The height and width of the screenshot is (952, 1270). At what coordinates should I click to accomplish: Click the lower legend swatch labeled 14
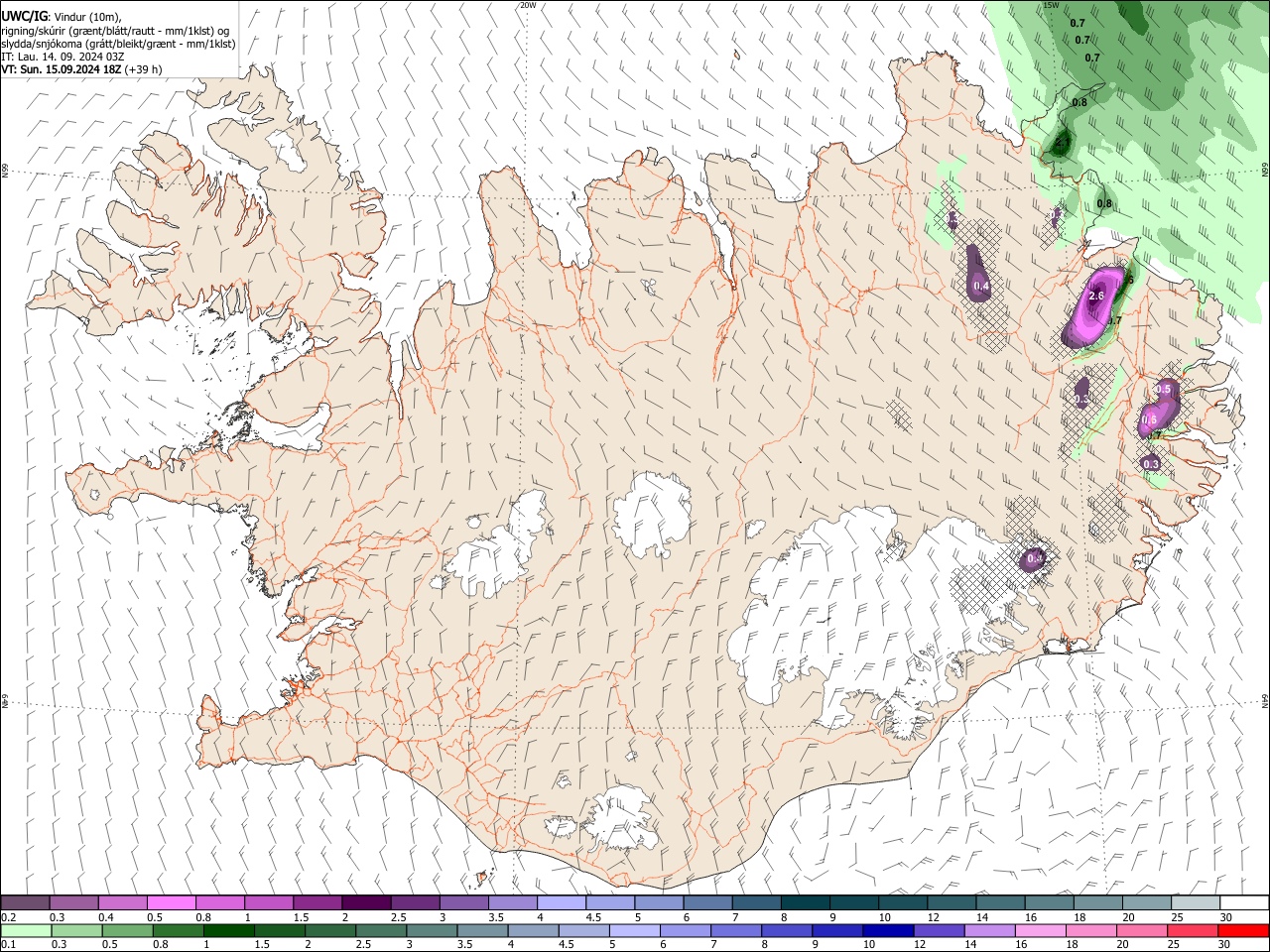pyautogui.click(x=991, y=930)
